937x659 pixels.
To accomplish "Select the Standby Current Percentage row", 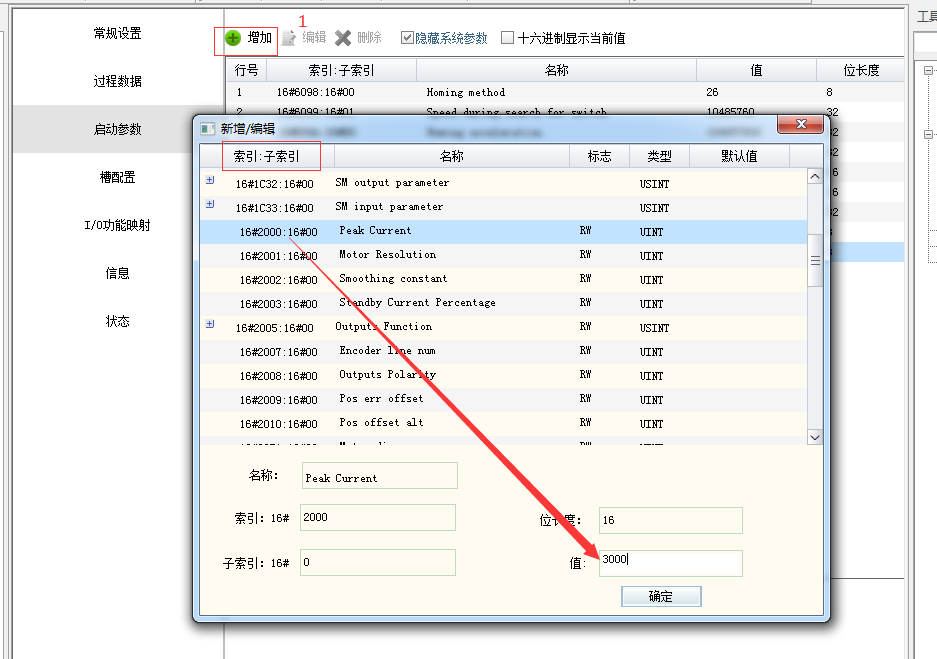I will click(504, 304).
